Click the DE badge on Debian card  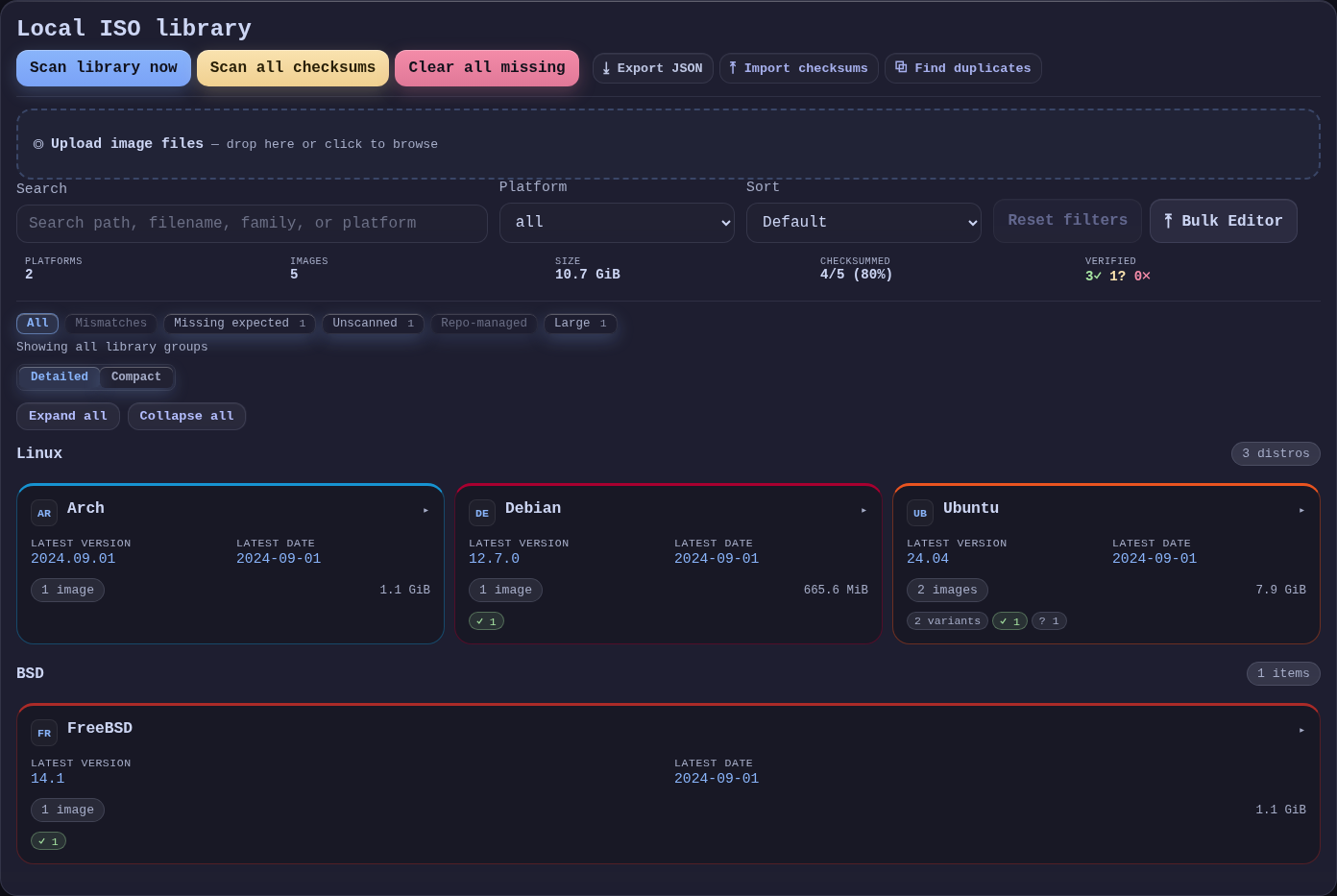pos(482,513)
